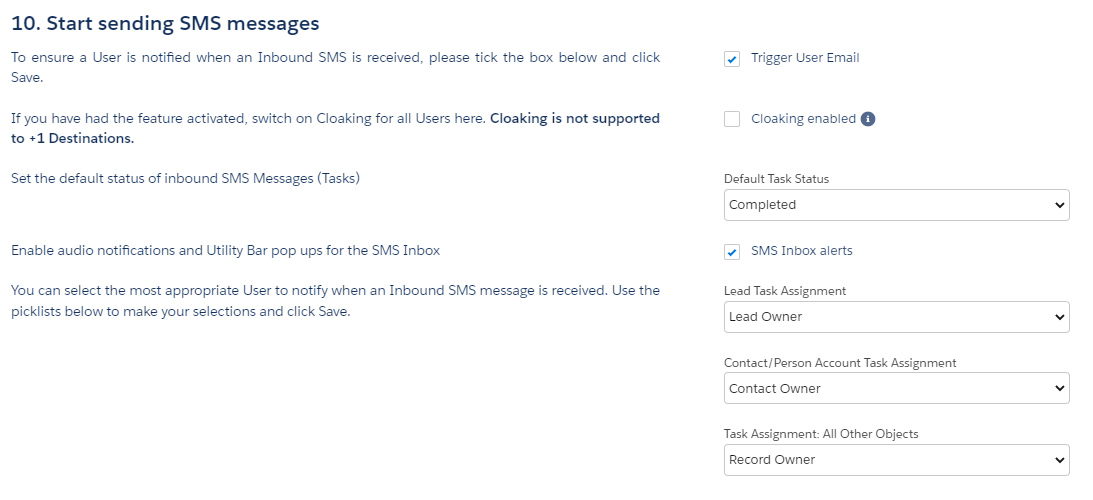
Task: Click the chevron arrow on the Contact Owner dropdown
Action: point(1060,389)
